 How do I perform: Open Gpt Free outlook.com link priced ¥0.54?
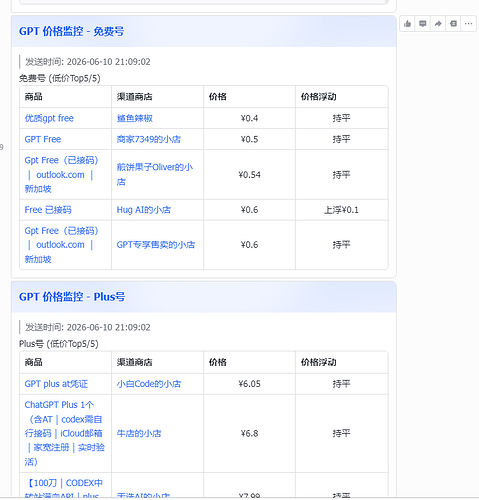pos(61,175)
